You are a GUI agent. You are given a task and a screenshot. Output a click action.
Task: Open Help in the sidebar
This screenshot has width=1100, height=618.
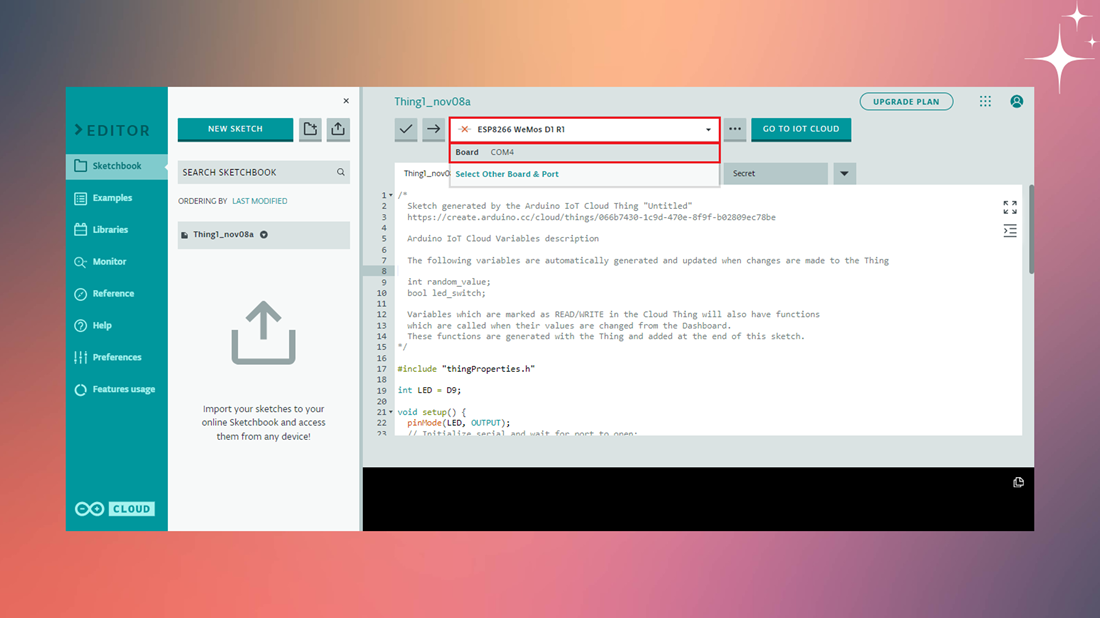(102, 325)
